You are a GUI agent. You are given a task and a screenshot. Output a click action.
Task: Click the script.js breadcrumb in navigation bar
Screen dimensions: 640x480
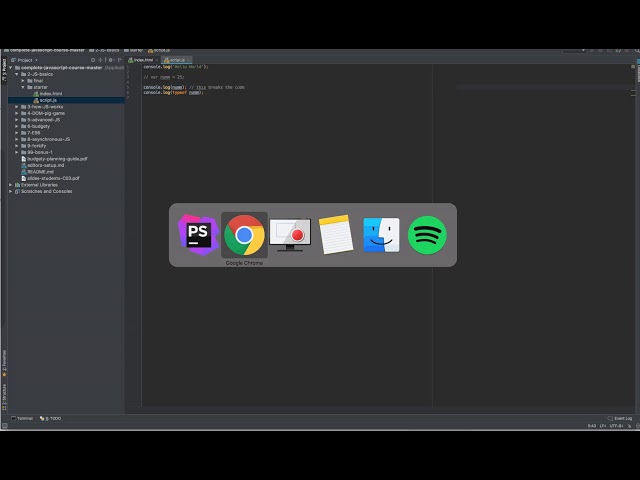point(159,51)
